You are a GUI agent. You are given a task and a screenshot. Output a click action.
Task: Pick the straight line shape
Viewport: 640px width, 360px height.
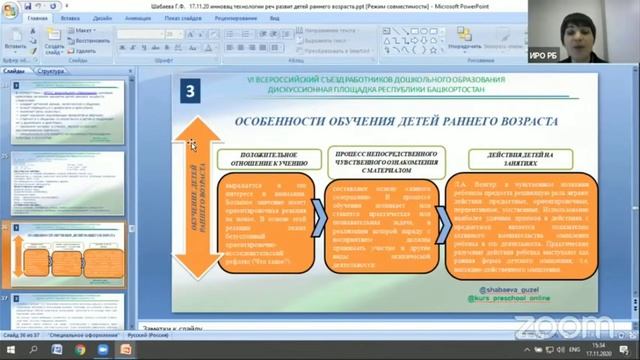point(396,31)
